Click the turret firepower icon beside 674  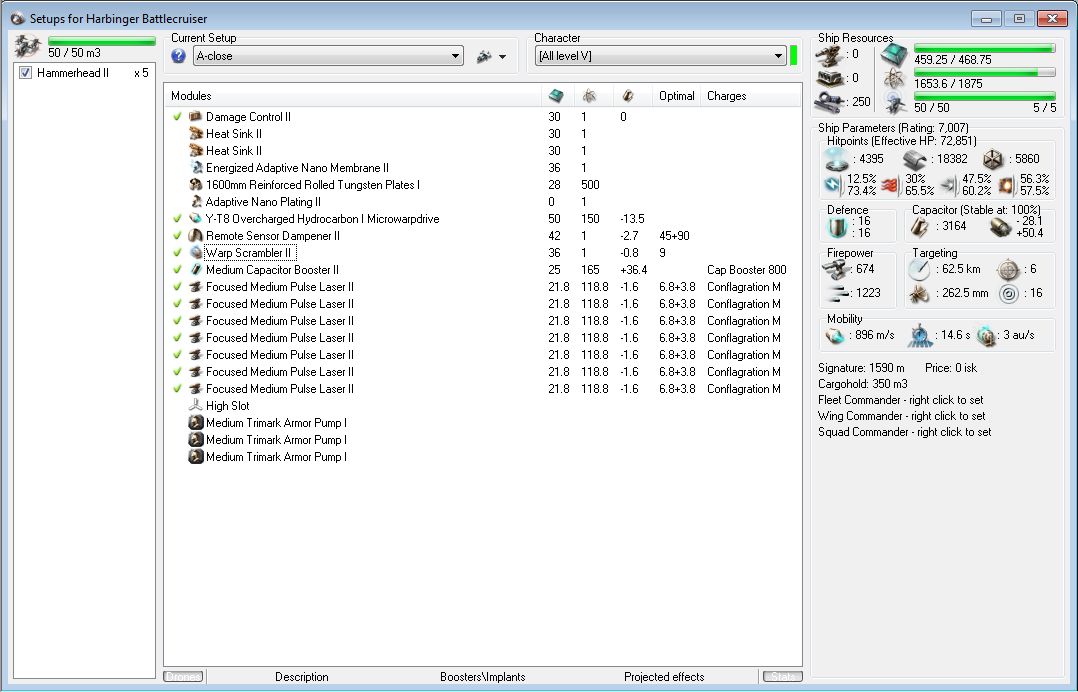pyautogui.click(x=836, y=269)
